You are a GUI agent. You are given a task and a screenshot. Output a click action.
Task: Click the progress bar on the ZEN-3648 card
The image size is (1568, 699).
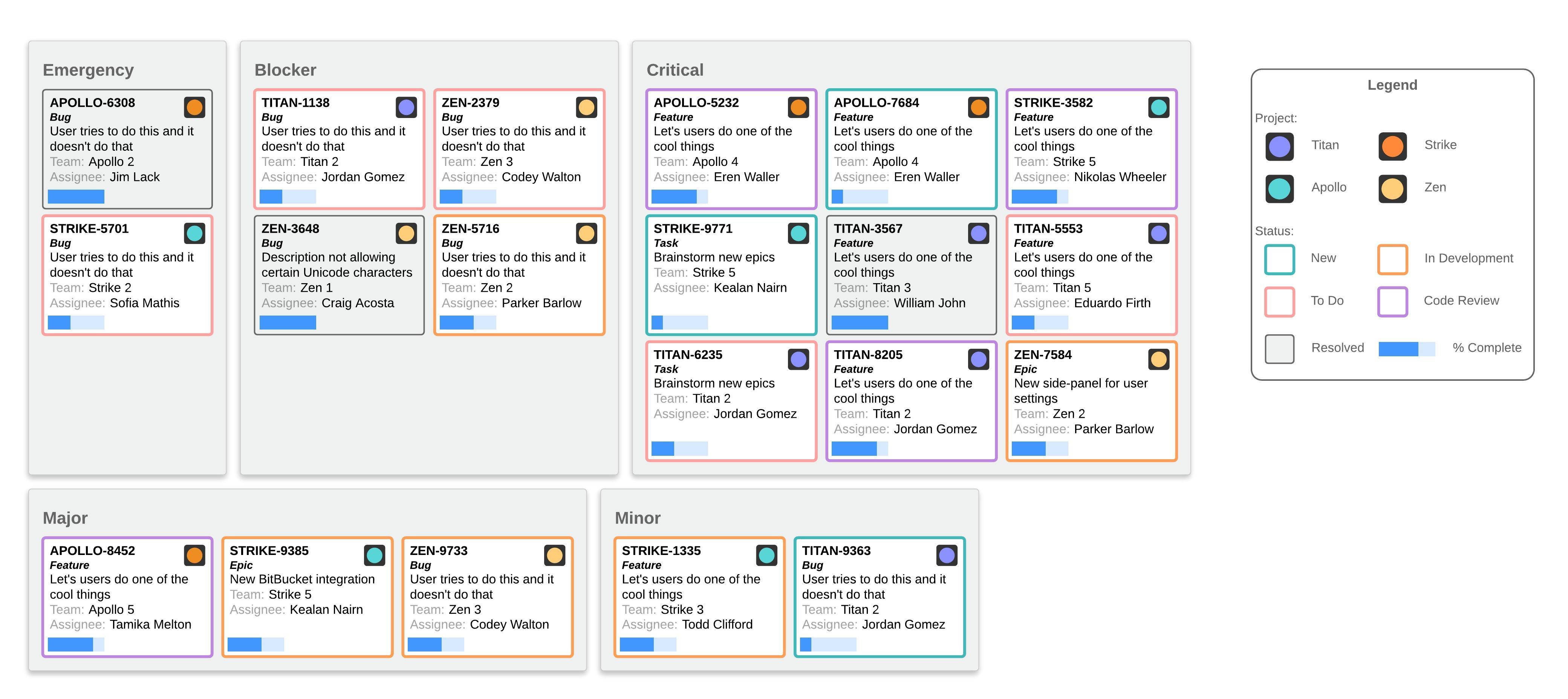point(287,323)
